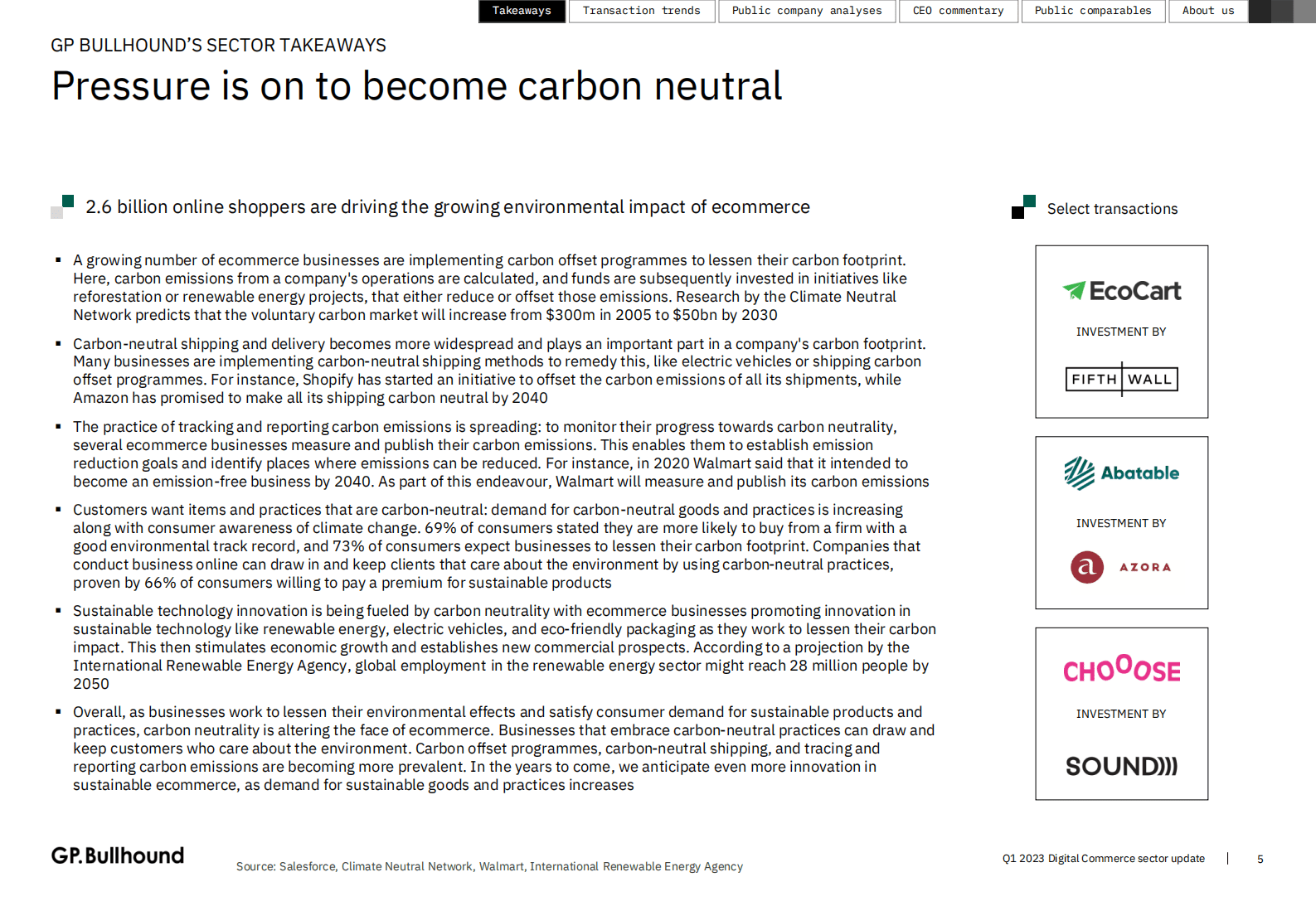The image size is (1316, 911).
Task: Select the CHOOOSE logo
Action: pyautogui.click(x=1121, y=668)
